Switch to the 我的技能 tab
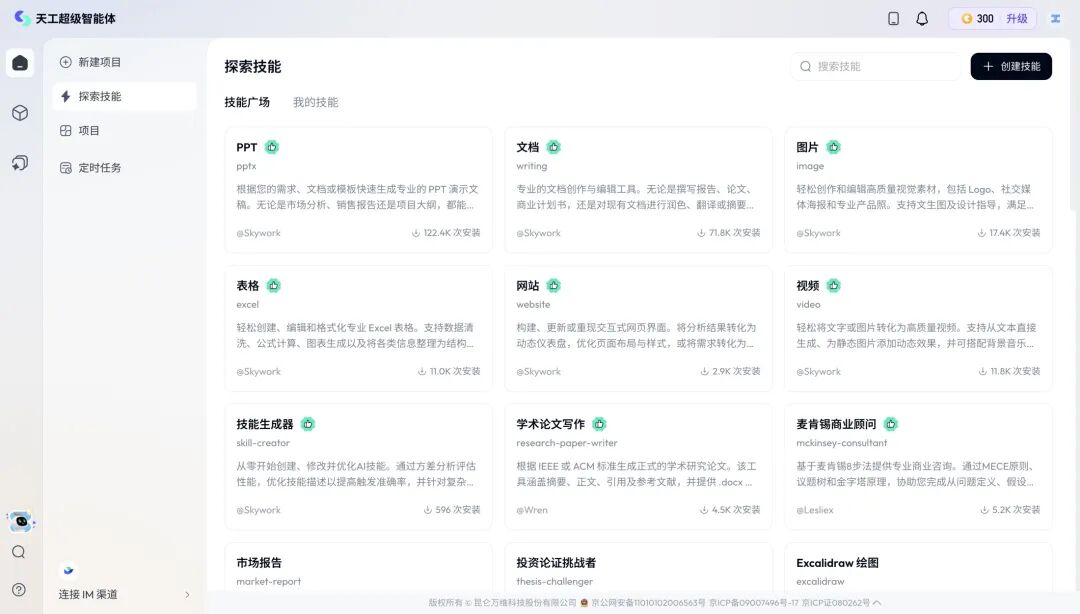Image resolution: width=1080 pixels, height=614 pixels. tap(315, 102)
